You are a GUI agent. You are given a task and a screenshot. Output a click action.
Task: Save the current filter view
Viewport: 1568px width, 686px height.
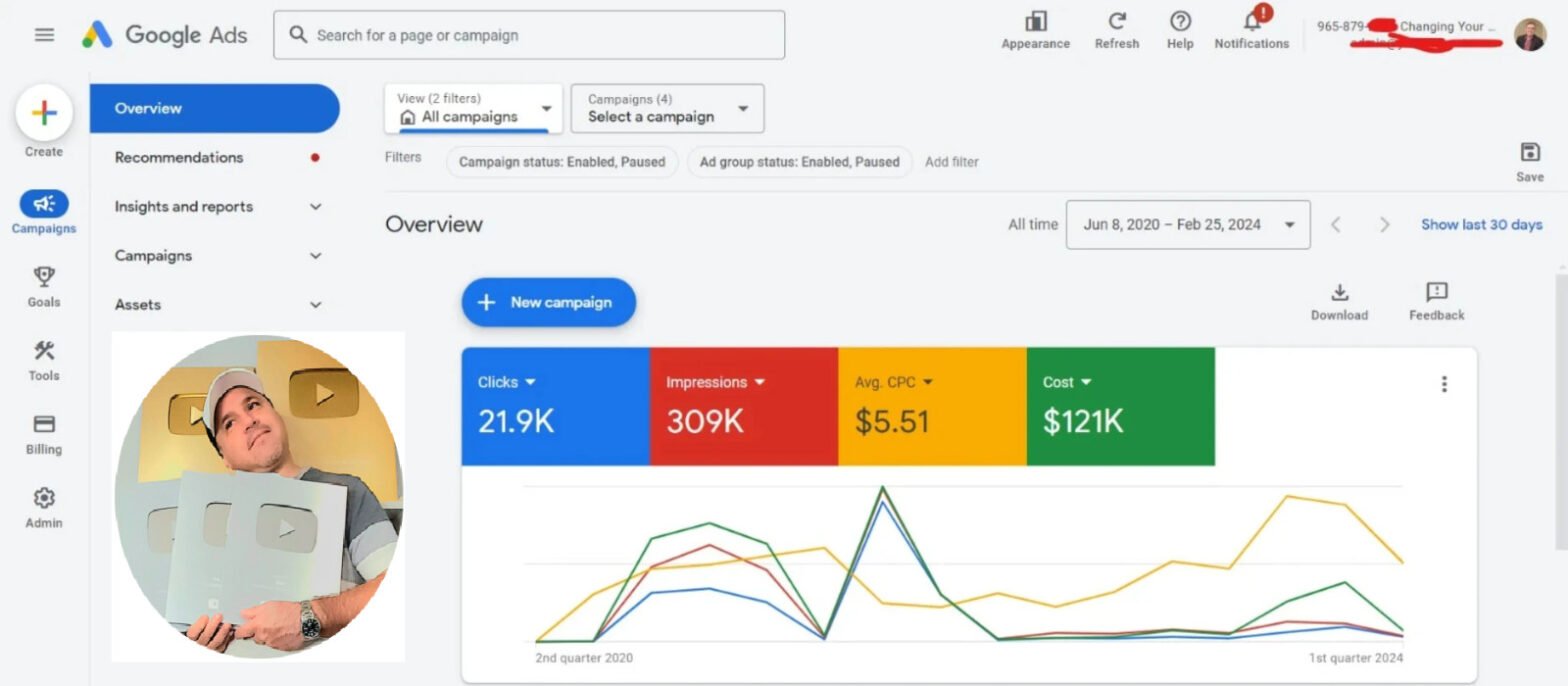pos(1529,153)
